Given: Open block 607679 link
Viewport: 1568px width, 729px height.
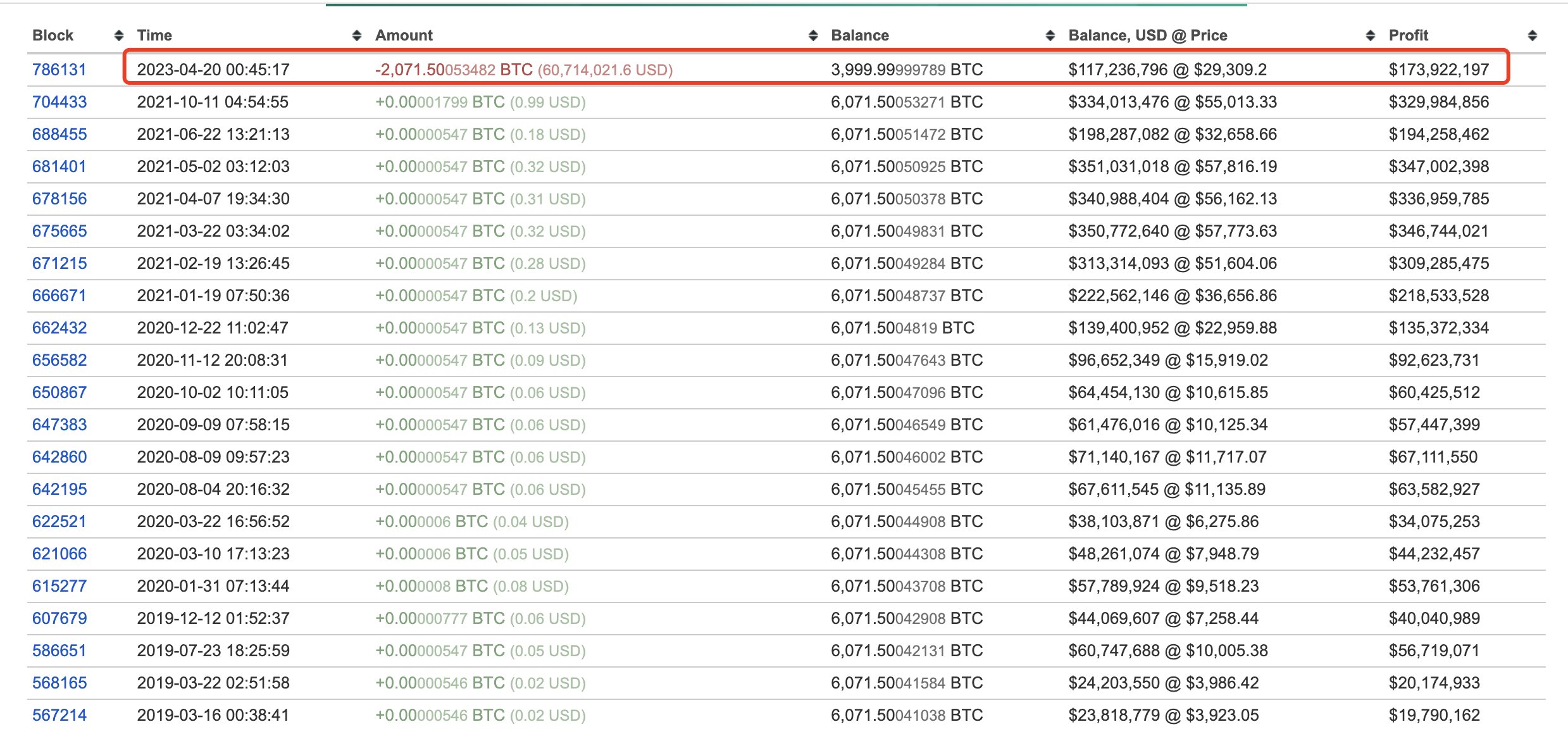Looking at the screenshot, I should click(59, 618).
